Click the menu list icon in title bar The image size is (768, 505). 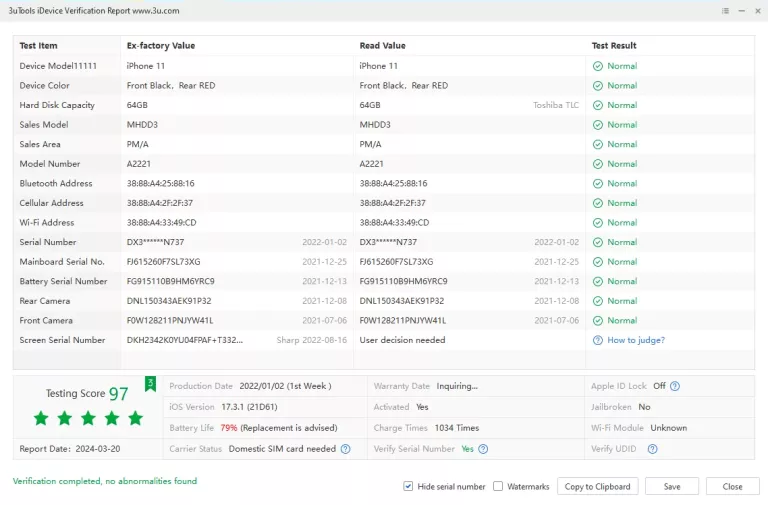pos(725,11)
